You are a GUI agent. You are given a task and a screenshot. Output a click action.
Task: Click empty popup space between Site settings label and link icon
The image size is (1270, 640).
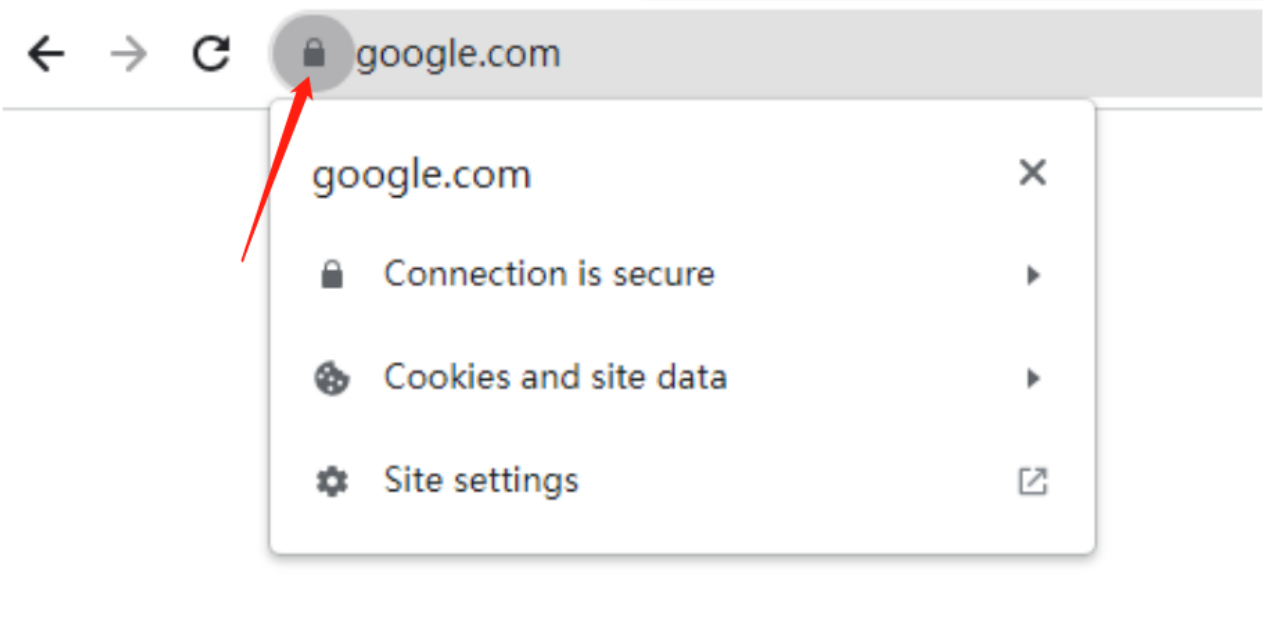tap(797, 482)
